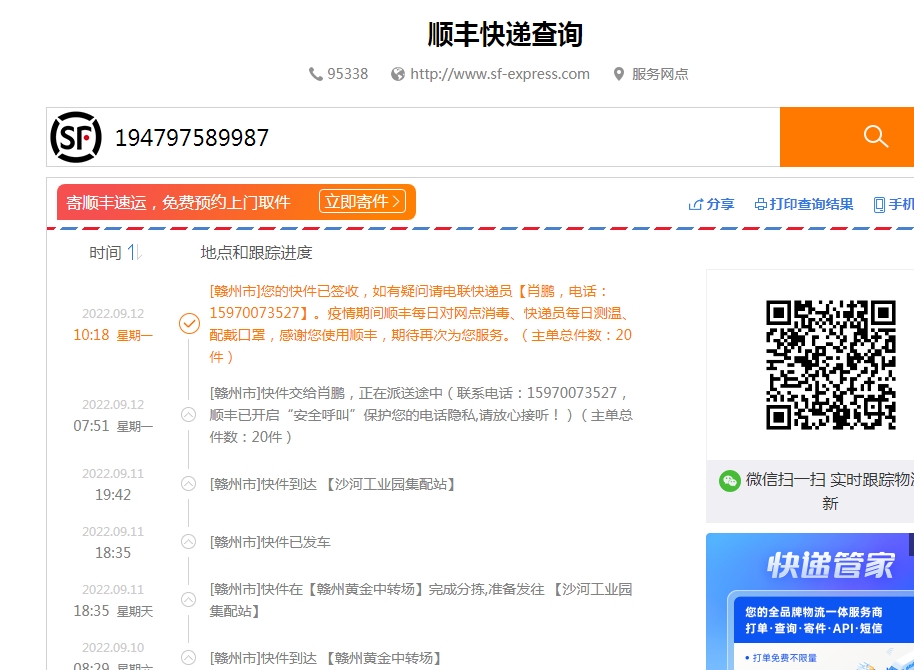914x670 pixels.
Task: Click the orange check status icon for 10:18
Action: [x=189, y=324]
